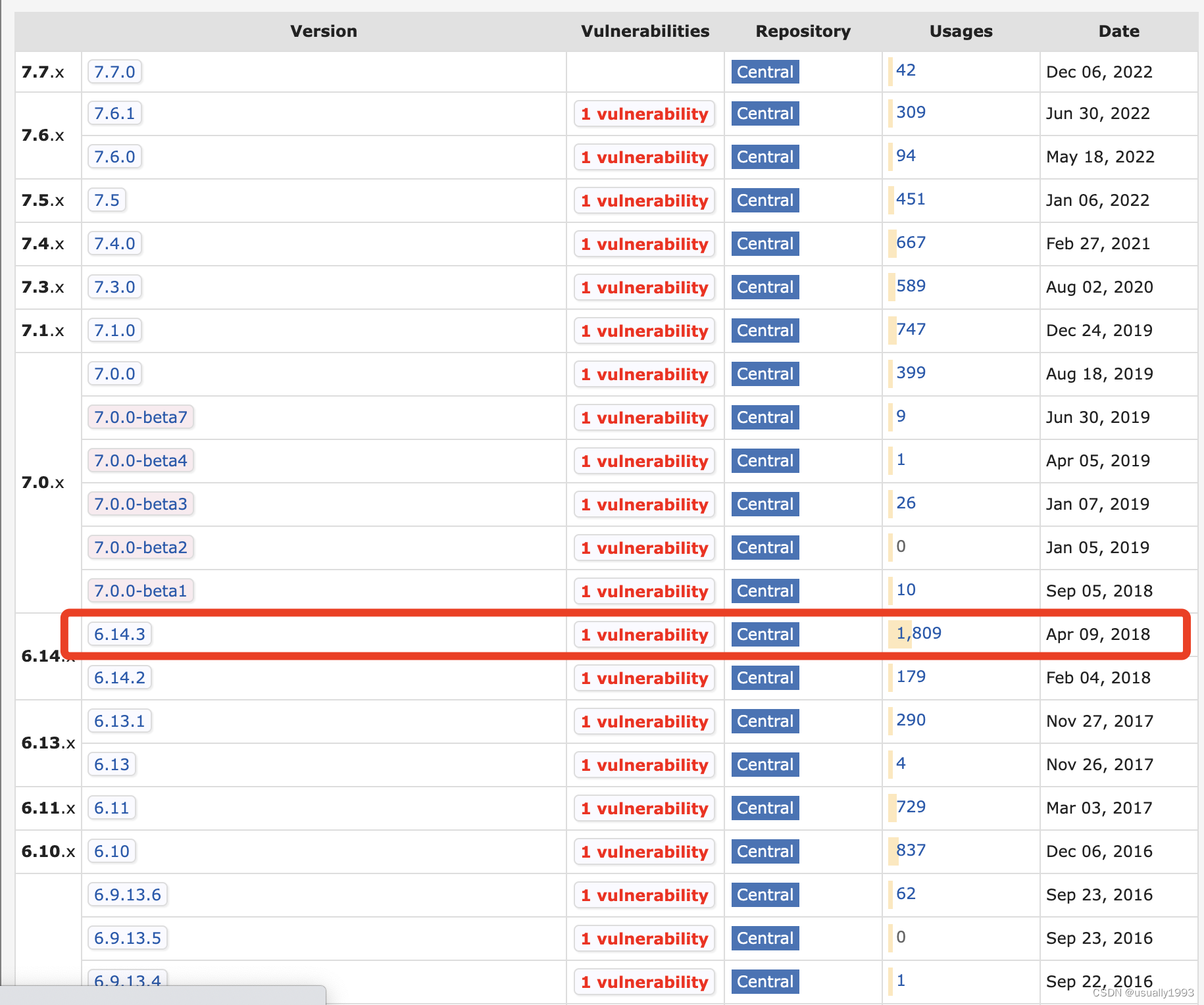Click Central repository badge for 7.3.0
1204x1005 pixels.
tap(765, 287)
